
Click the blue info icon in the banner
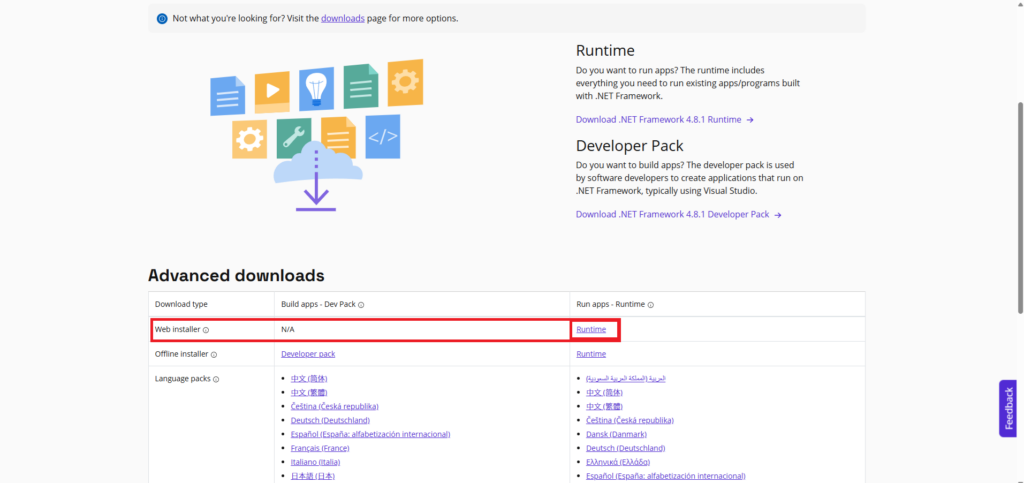162,18
